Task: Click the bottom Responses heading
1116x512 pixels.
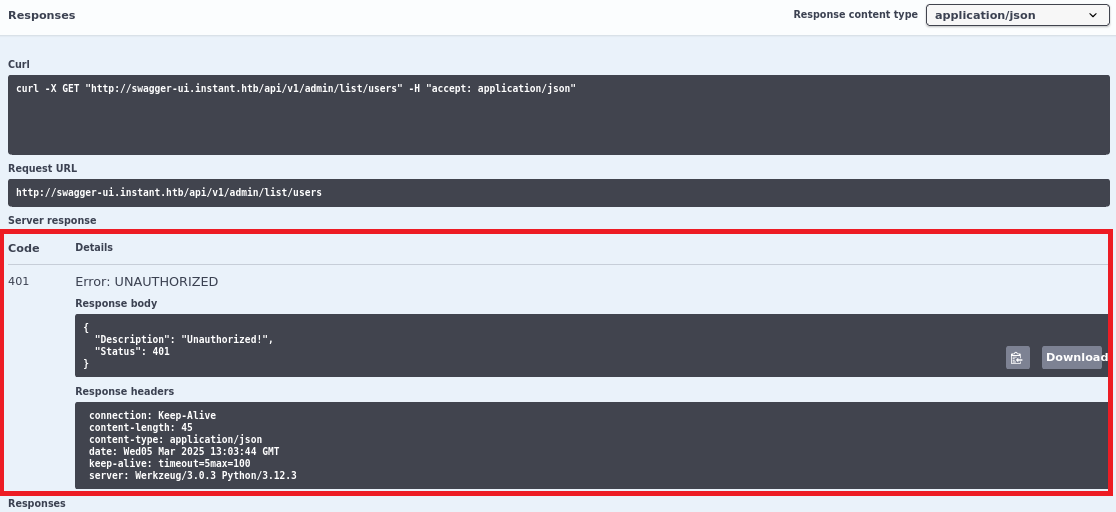Action: (37, 504)
